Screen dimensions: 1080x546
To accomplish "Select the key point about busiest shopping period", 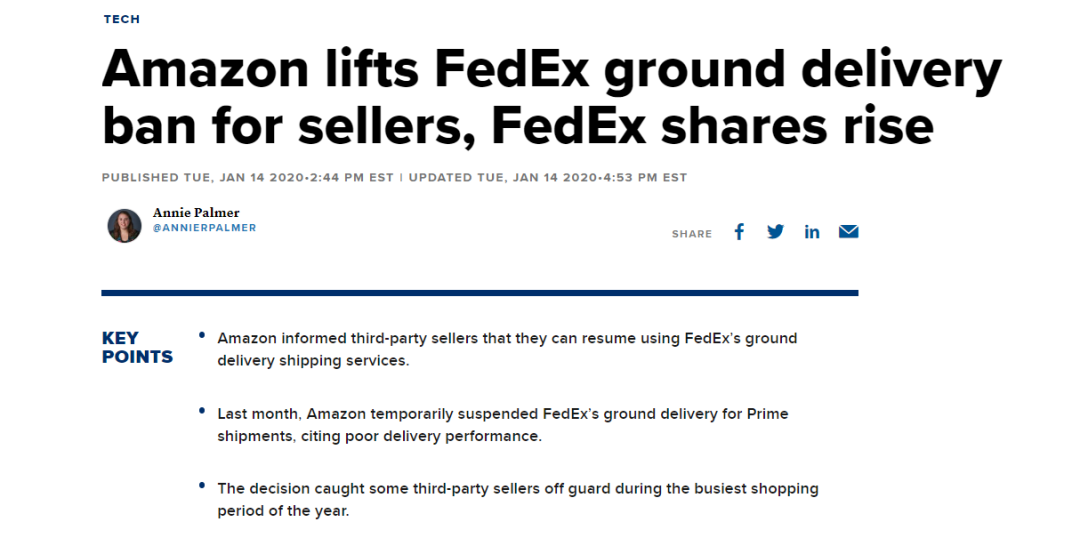I will click(517, 499).
